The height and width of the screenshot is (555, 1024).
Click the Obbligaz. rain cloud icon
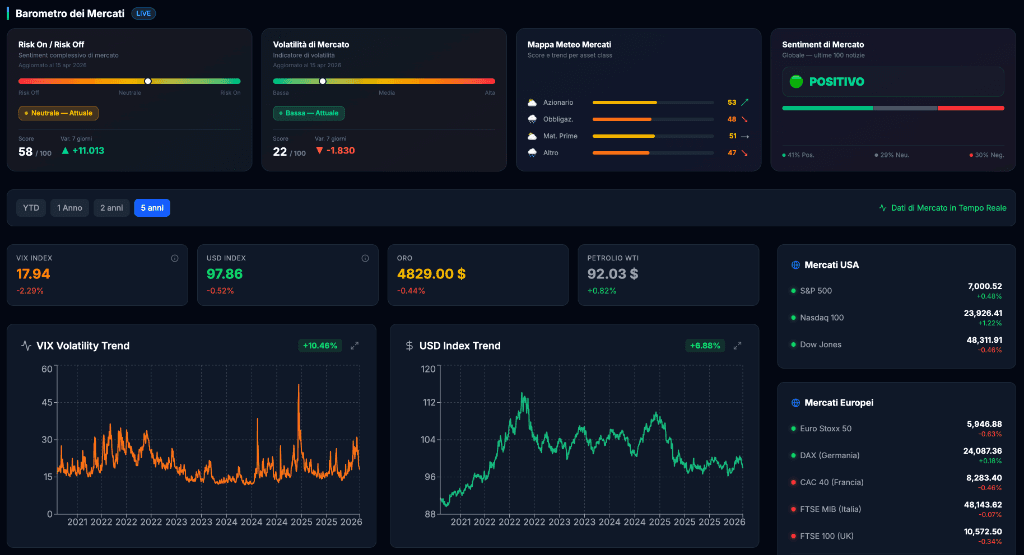pos(532,119)
